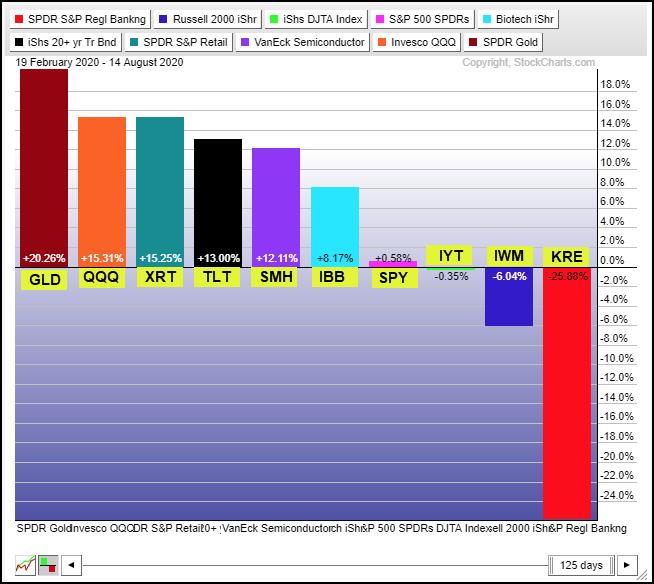Click the right scroll arrow on date slider

626,565
